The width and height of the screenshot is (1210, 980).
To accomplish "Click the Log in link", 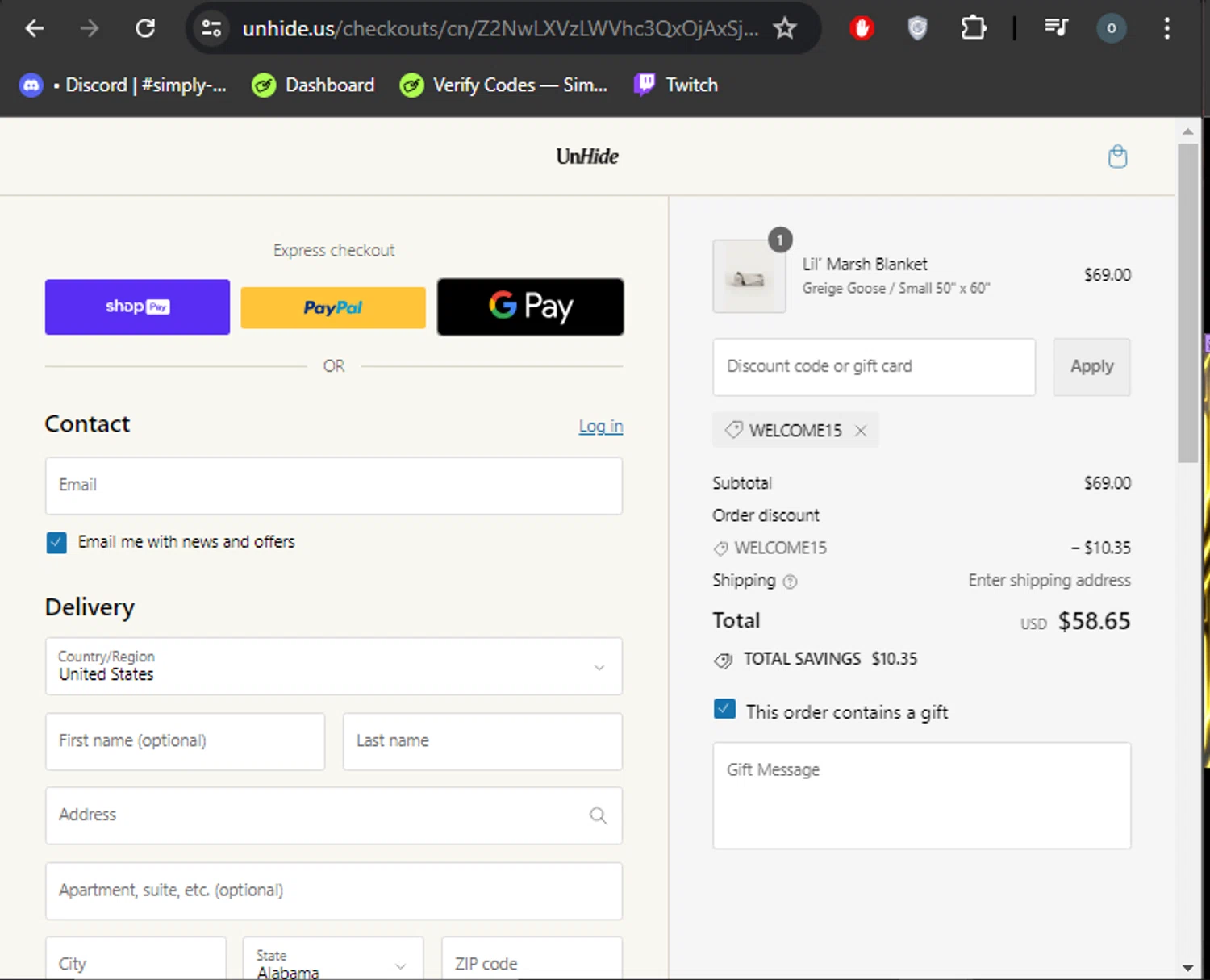I will pyautogui.click(x=600, y=426).
